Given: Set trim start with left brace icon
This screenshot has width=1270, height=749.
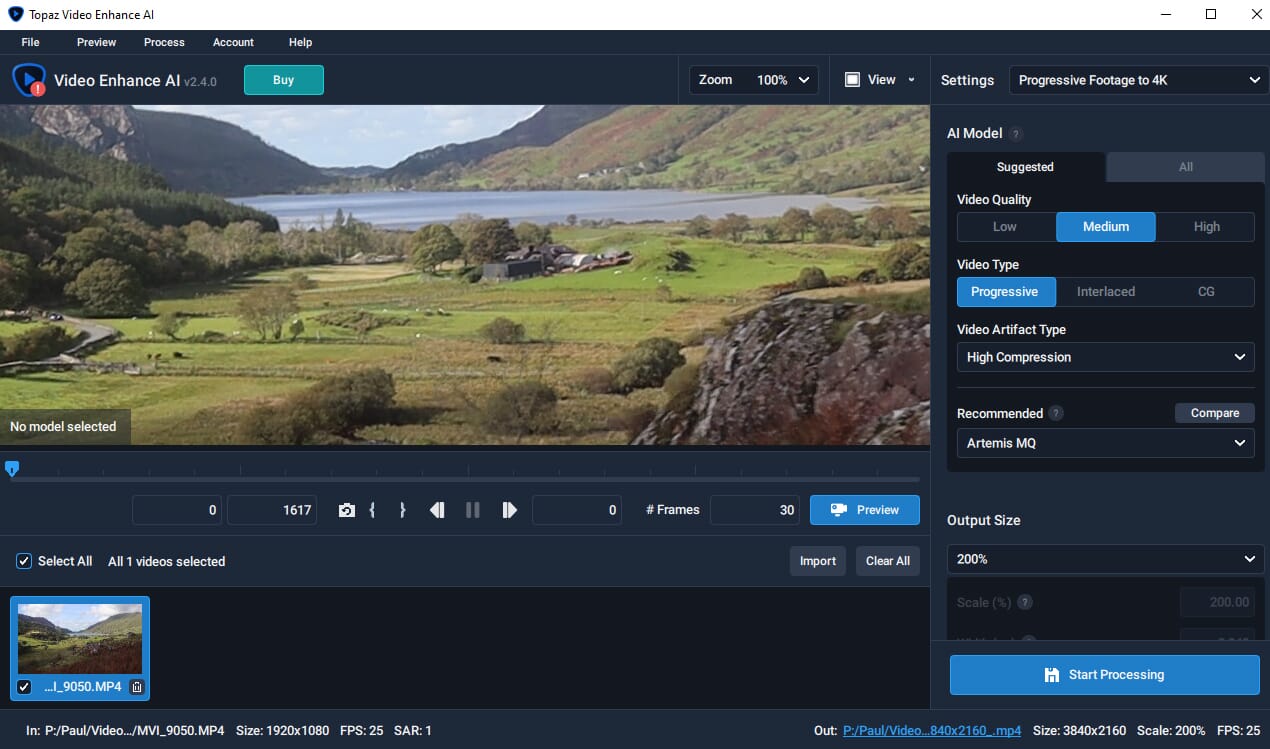Looking at the screenshot, I should click(x=372, y=510).
